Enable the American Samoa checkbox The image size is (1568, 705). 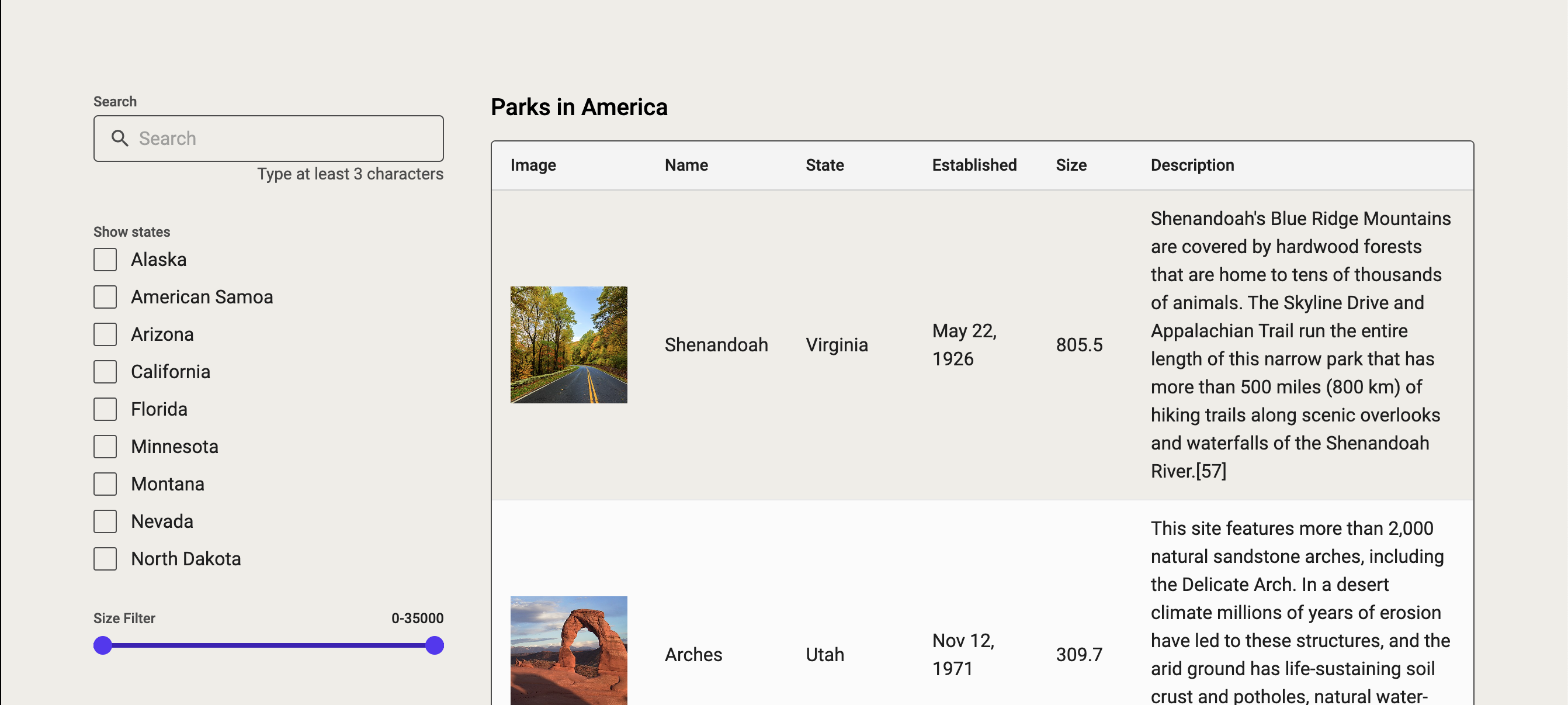(105, 297)
